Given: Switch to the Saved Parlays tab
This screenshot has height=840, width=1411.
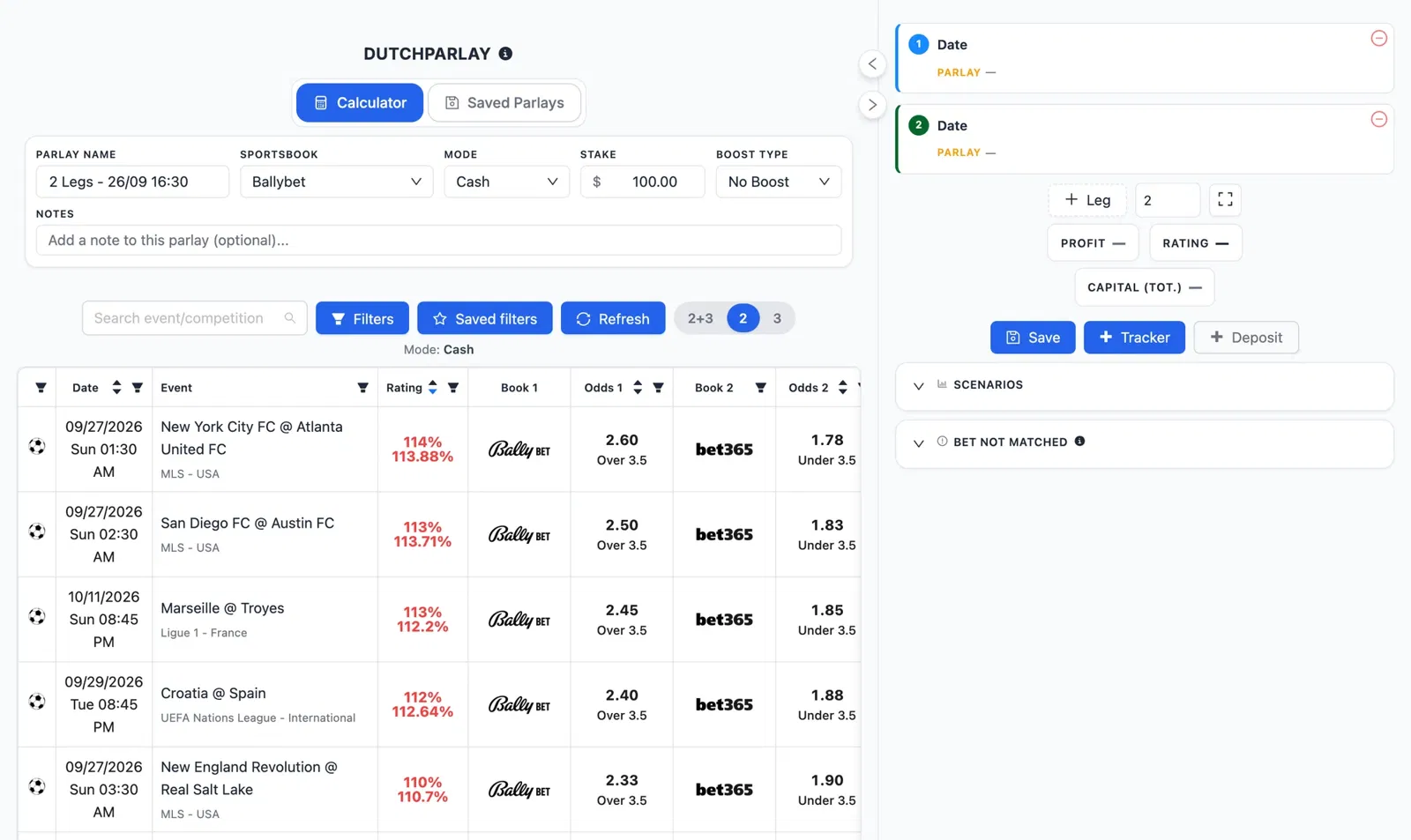Looking at the screenshot, I should pos(504,103).
